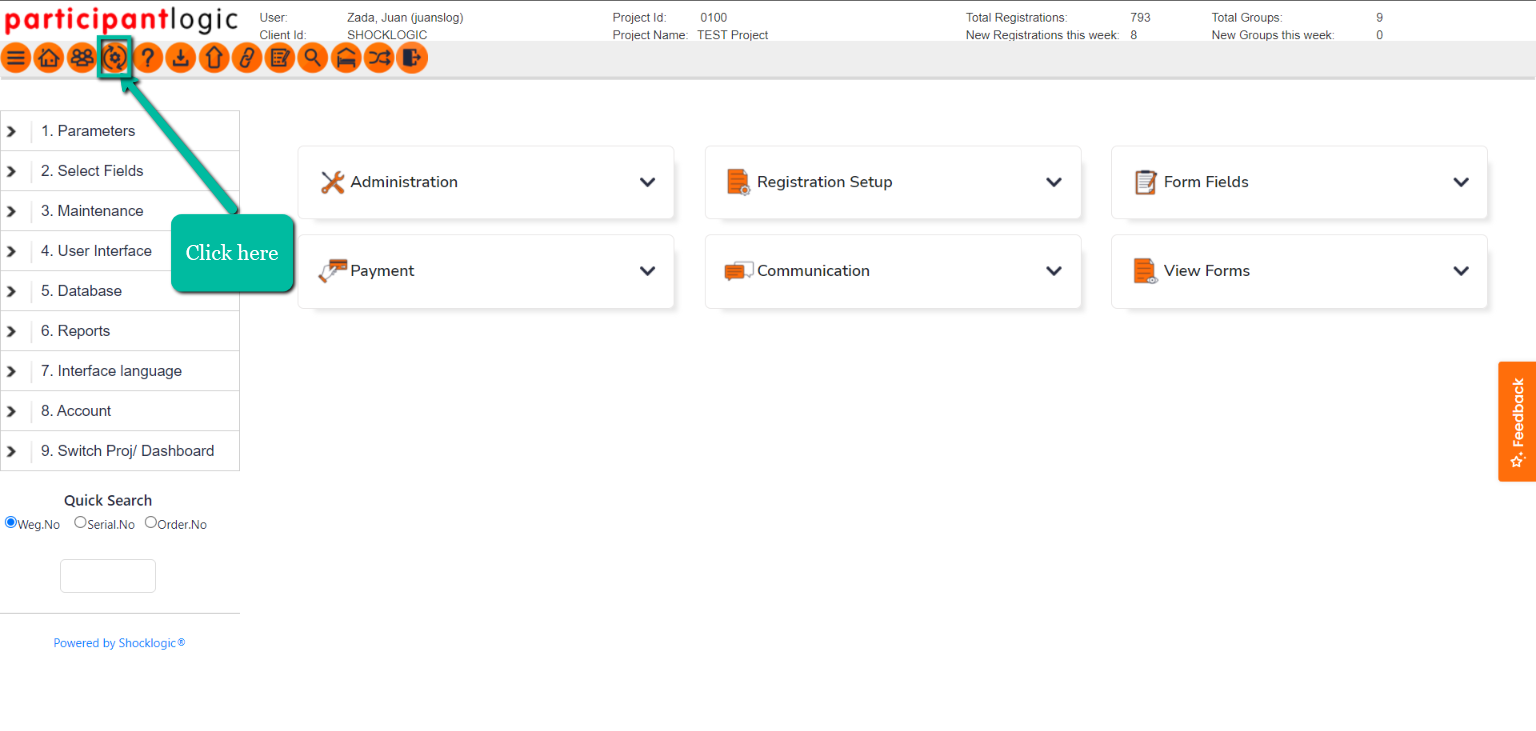Image resolution: width=1536 pixels, height=731 pixels.
Task: Expand the Registration Setup panel
Action: 892,182
